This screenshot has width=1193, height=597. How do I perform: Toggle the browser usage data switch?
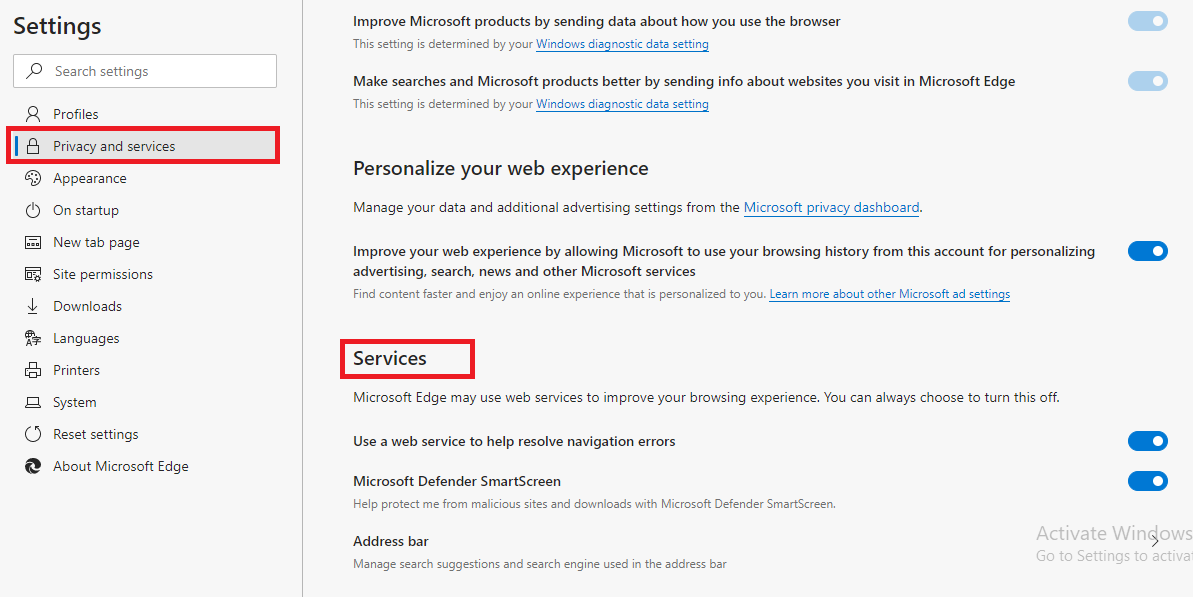(1147, 21)
